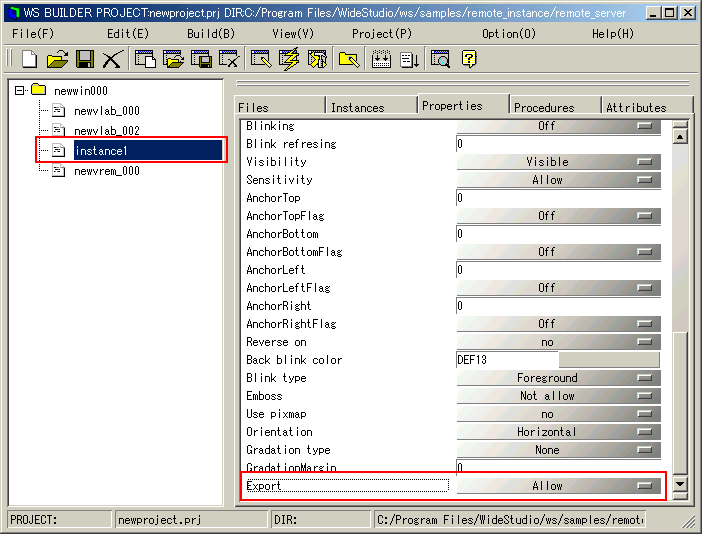
Task: Open the Orientation dropdown showing Horizontal
Action: coord(558,432)
